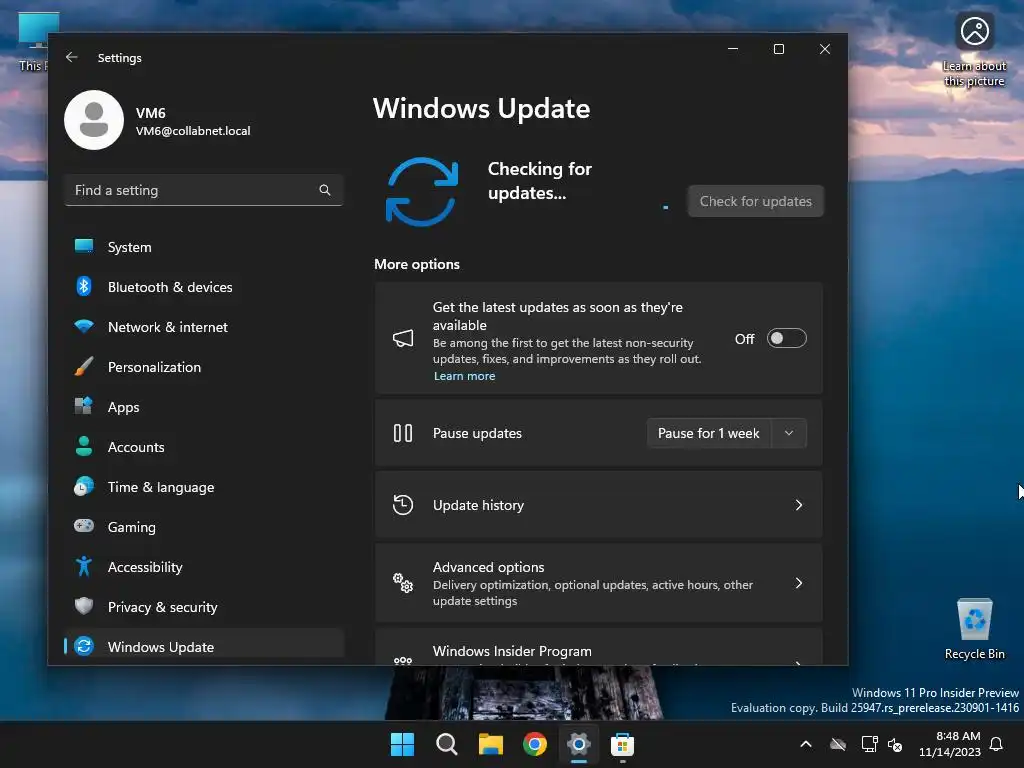Click the Windows Update sync icon in sidebar

point(84,646)
